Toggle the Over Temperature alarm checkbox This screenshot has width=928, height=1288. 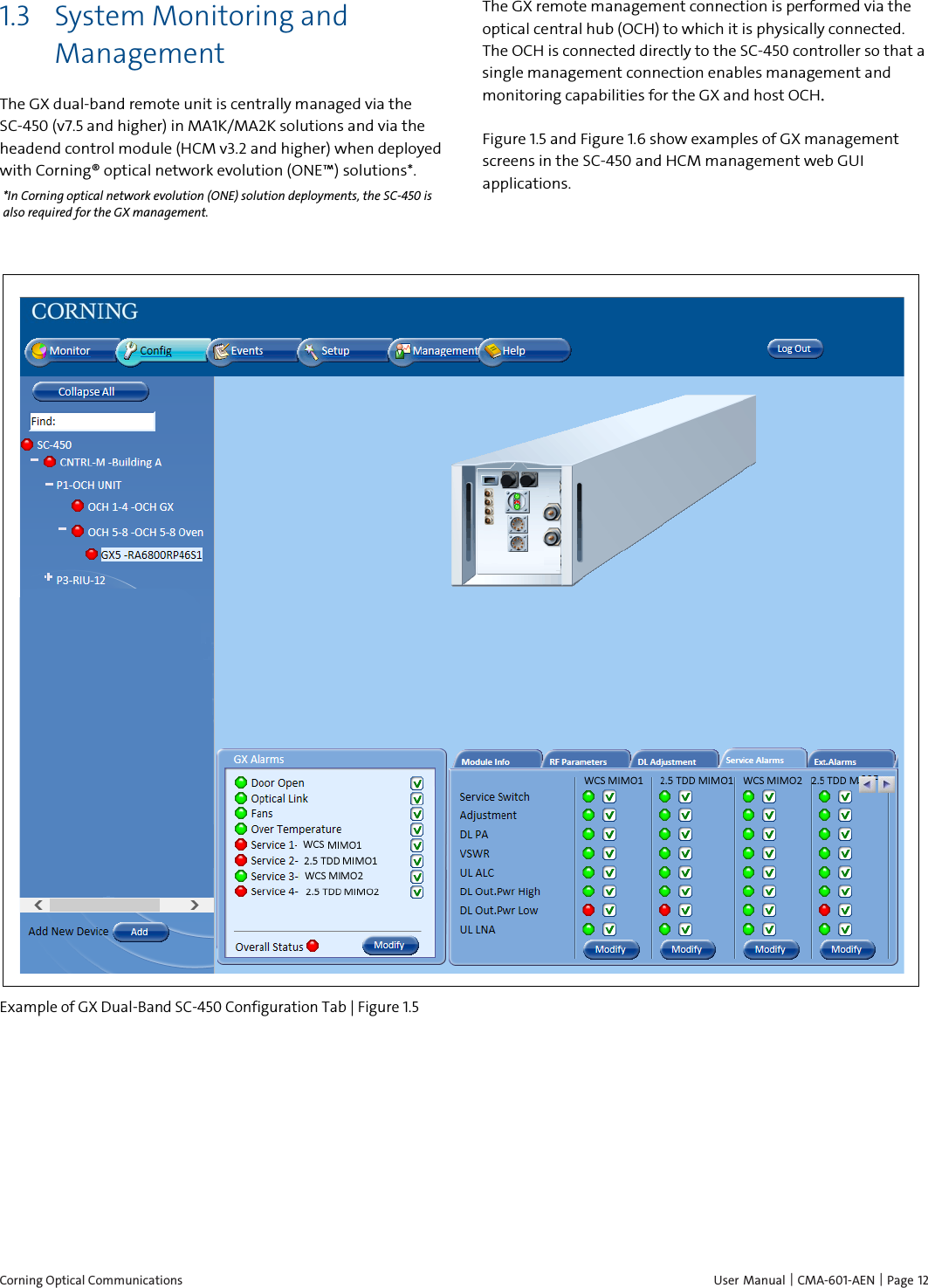tap(417, 830)
